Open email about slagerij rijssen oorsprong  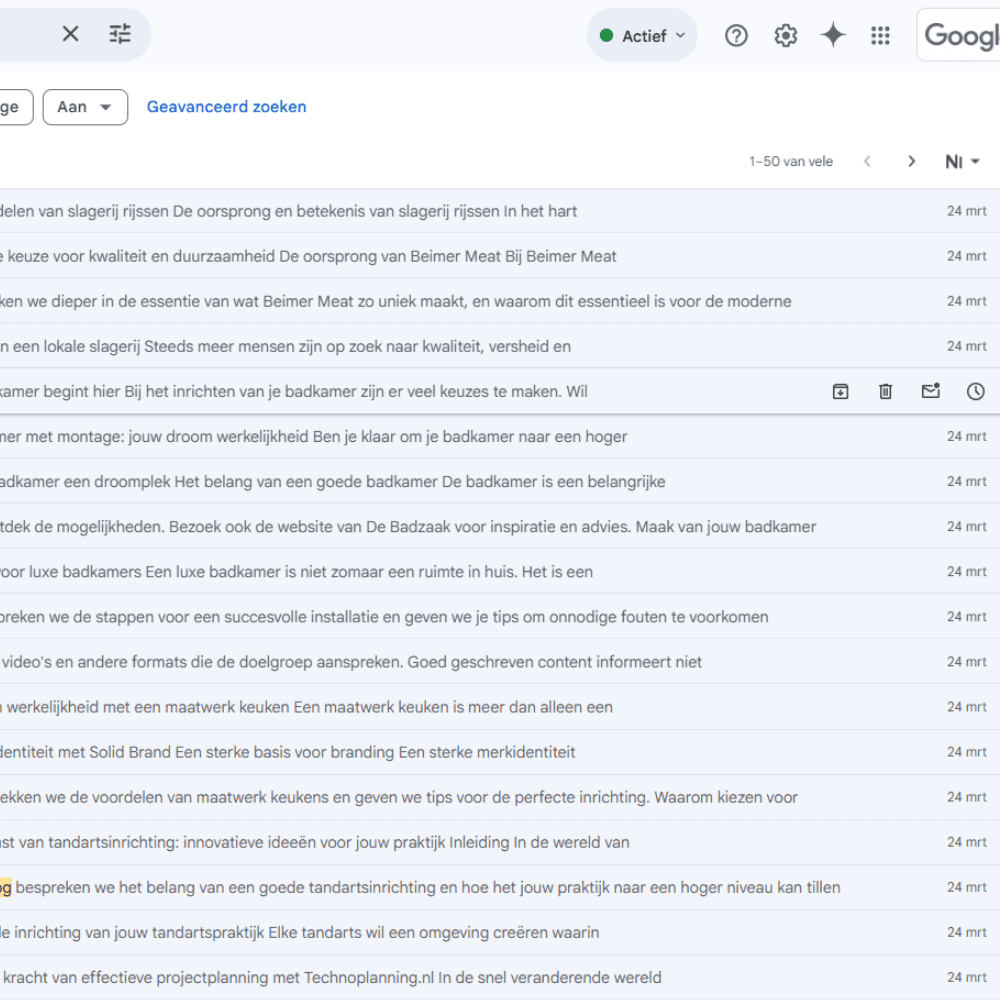point(500,211)
